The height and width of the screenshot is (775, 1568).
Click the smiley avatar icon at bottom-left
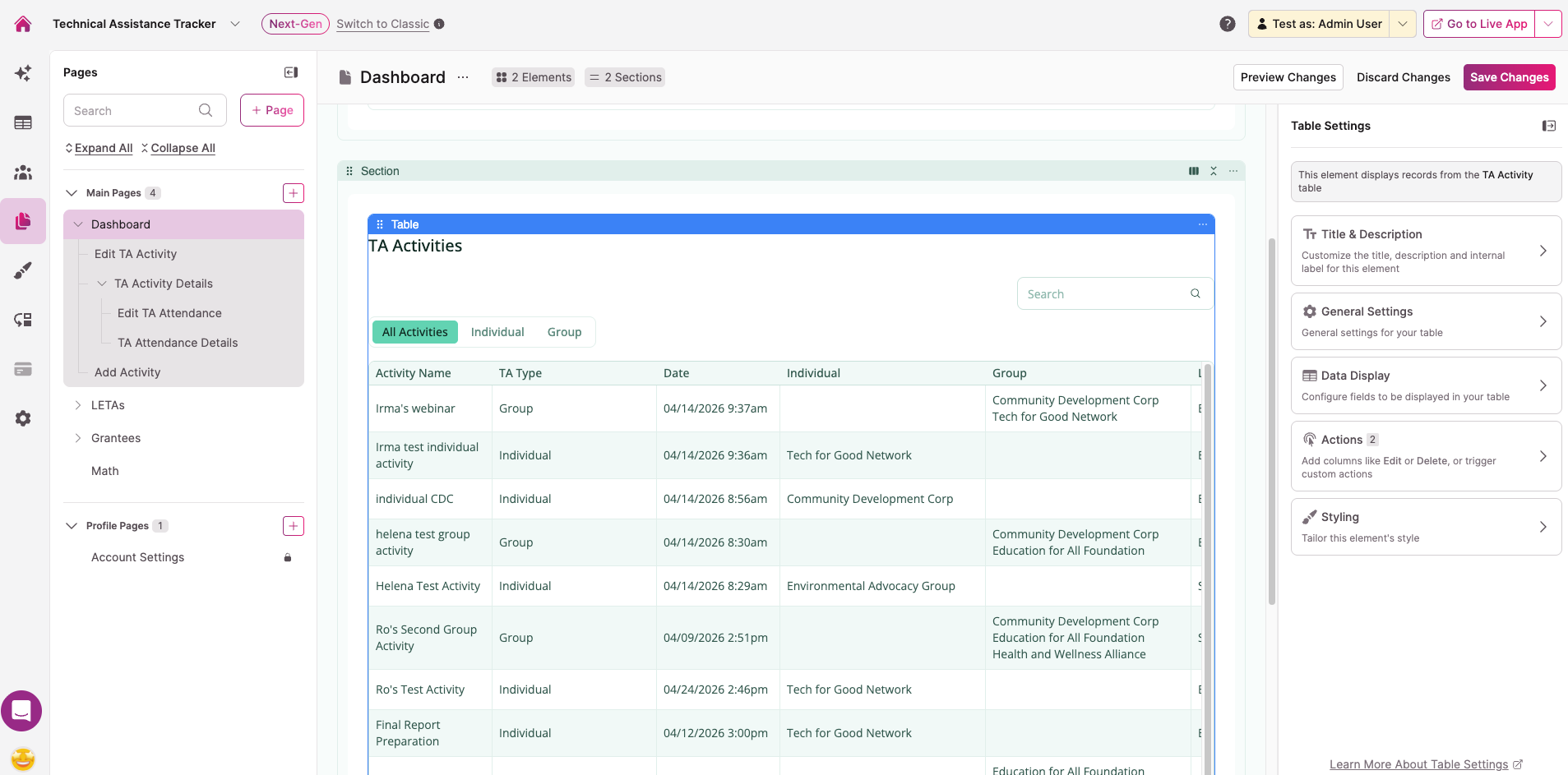(x=23, y=759)
